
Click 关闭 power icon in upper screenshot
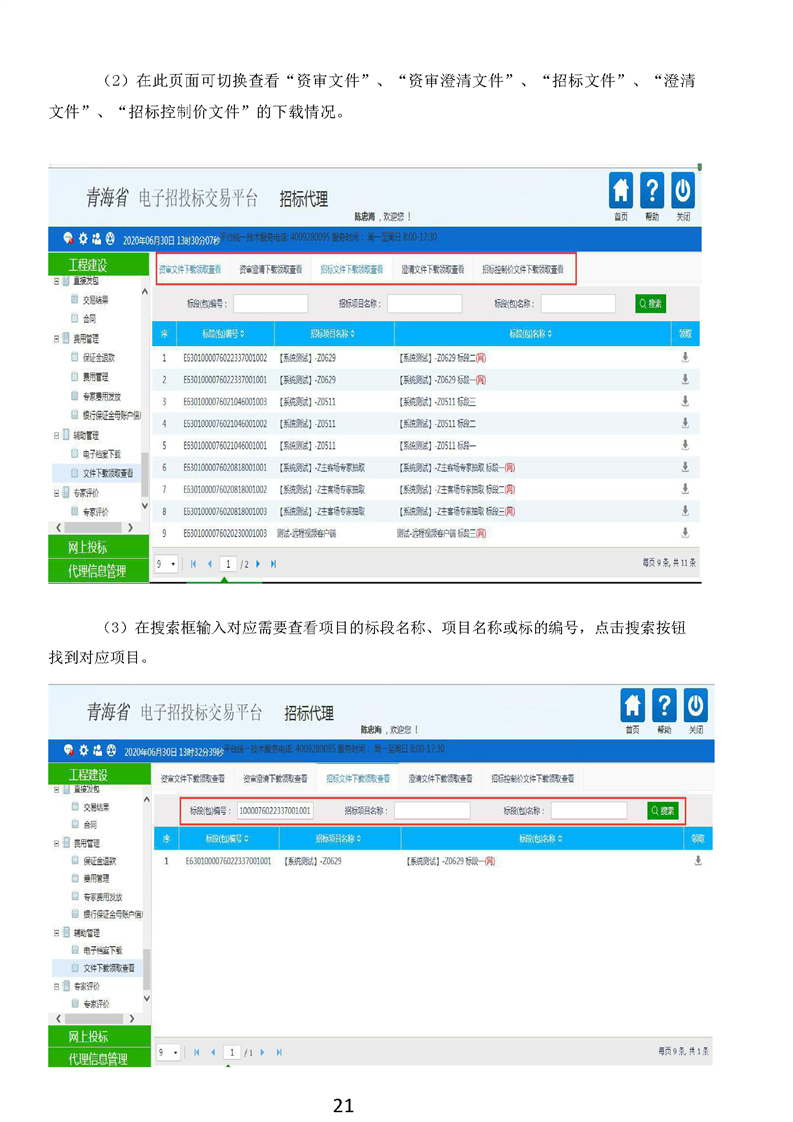click(x=683, y=191)
